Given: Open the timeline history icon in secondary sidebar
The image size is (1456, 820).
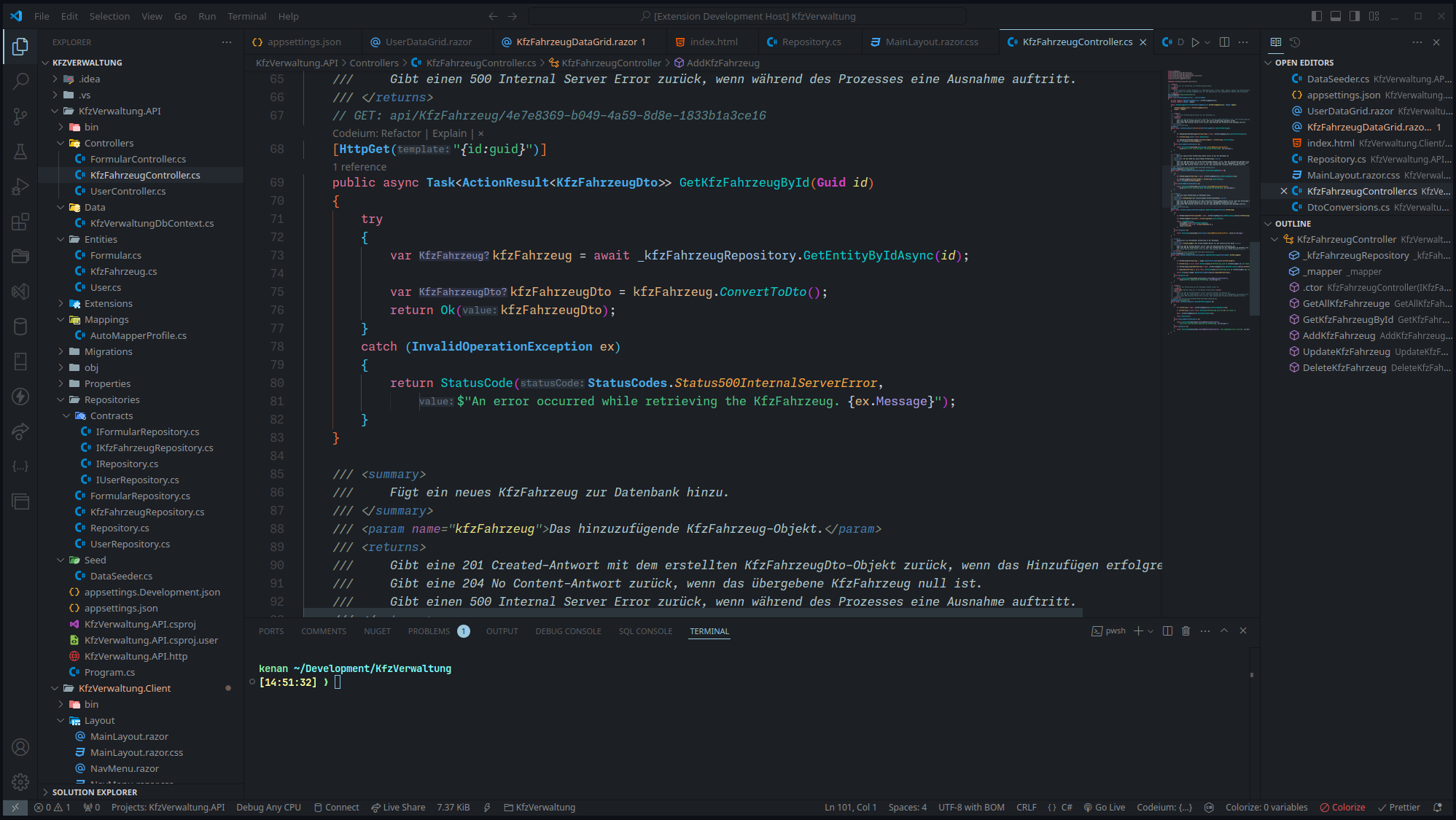Looking at the screenshot, I should pyautogui.click(x=1295, y=42).
